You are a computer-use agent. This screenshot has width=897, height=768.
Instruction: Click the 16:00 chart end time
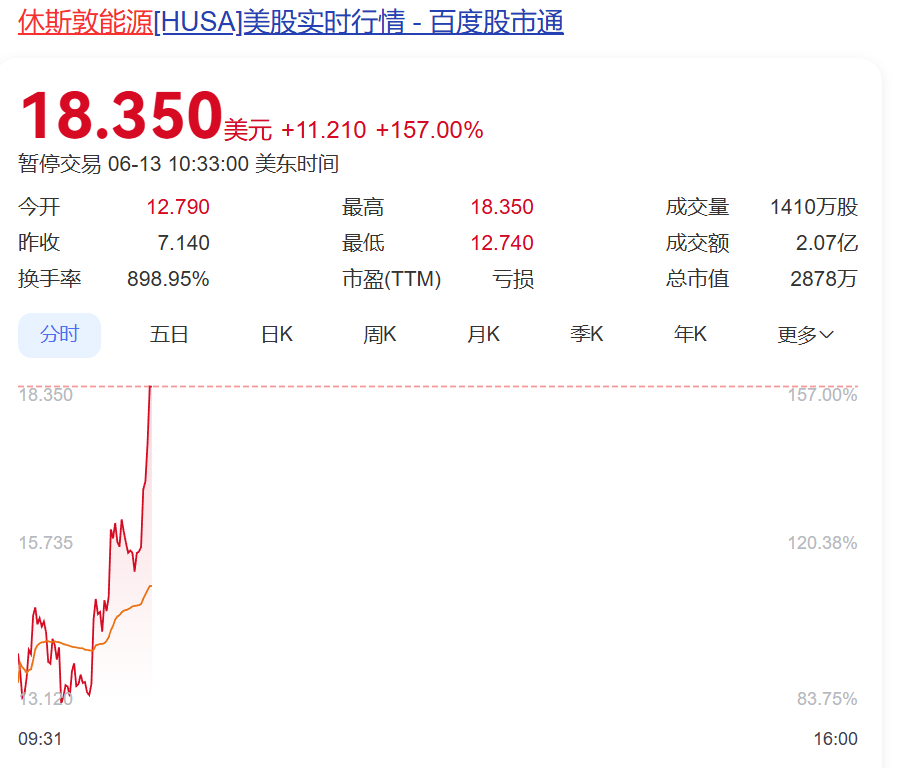coord(836,739)
